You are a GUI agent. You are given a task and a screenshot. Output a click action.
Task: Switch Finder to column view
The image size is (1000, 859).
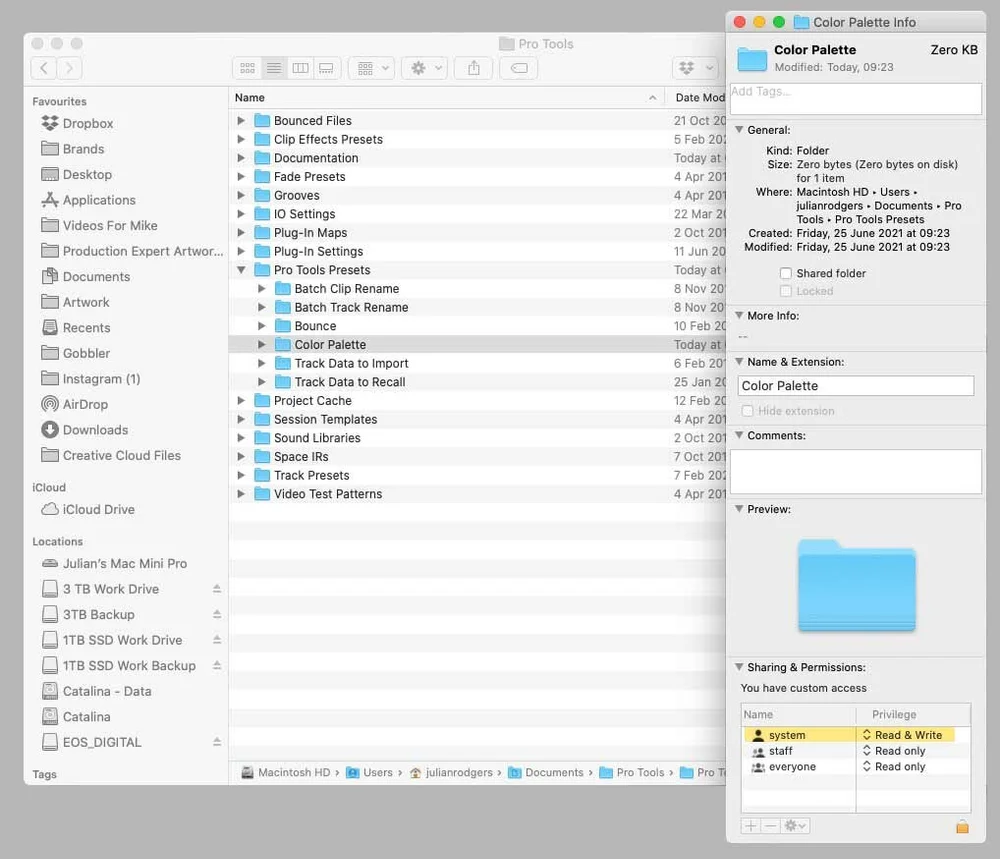pyautogui.click(x=301, y=68)
